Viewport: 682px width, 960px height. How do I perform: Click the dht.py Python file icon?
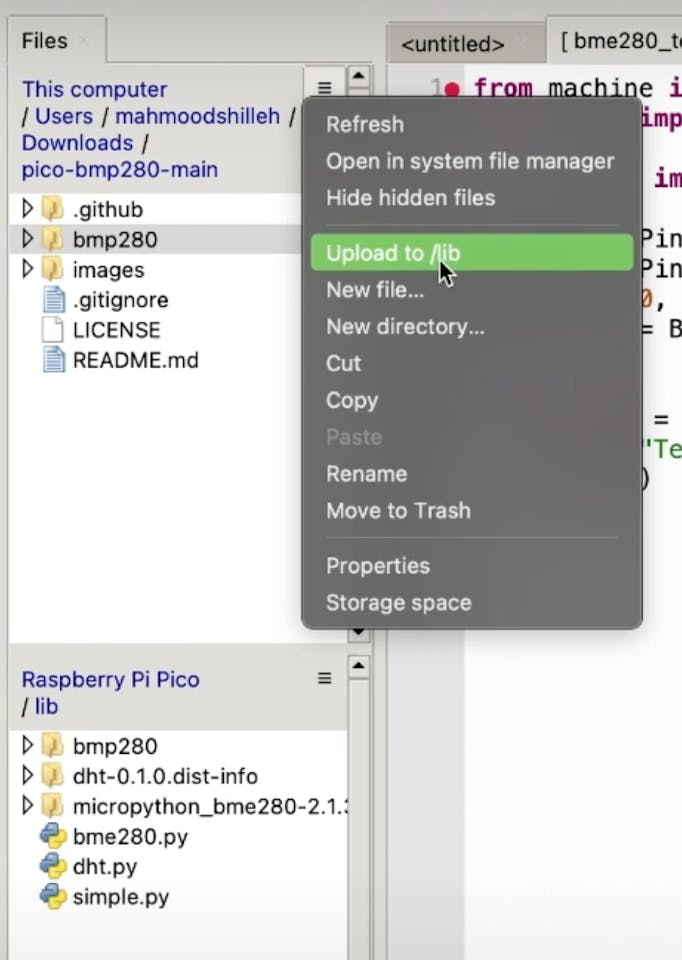[52, 866]
